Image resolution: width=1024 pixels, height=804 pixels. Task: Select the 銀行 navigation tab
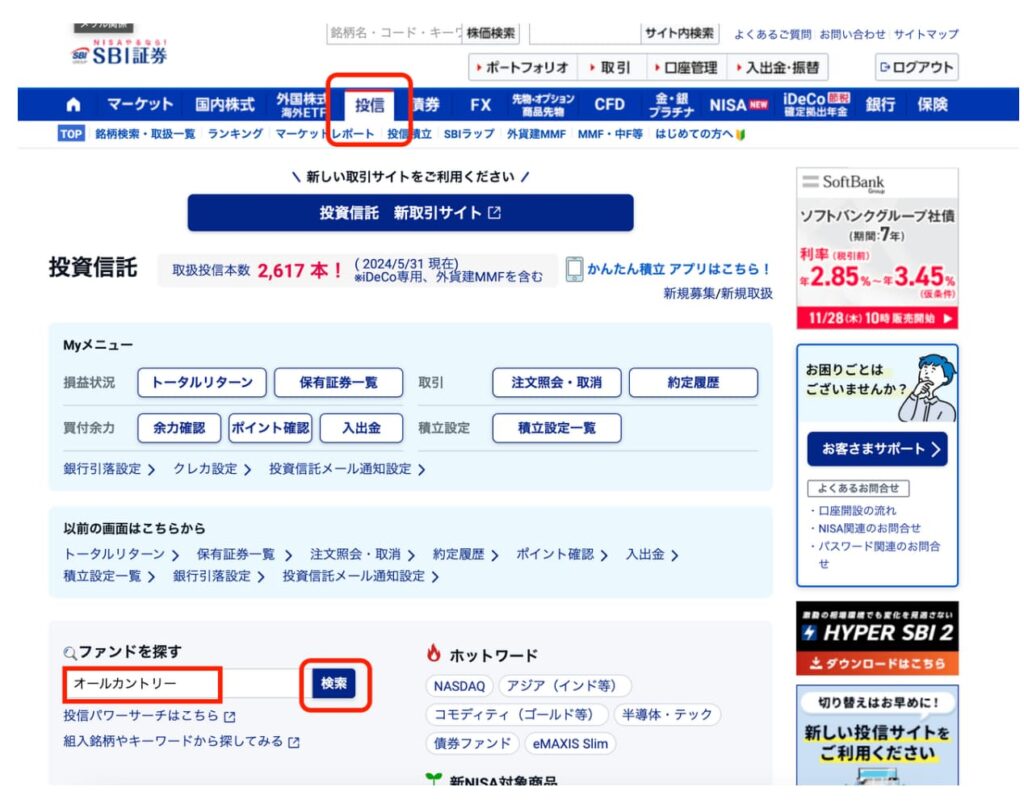[x=880, y=105]
